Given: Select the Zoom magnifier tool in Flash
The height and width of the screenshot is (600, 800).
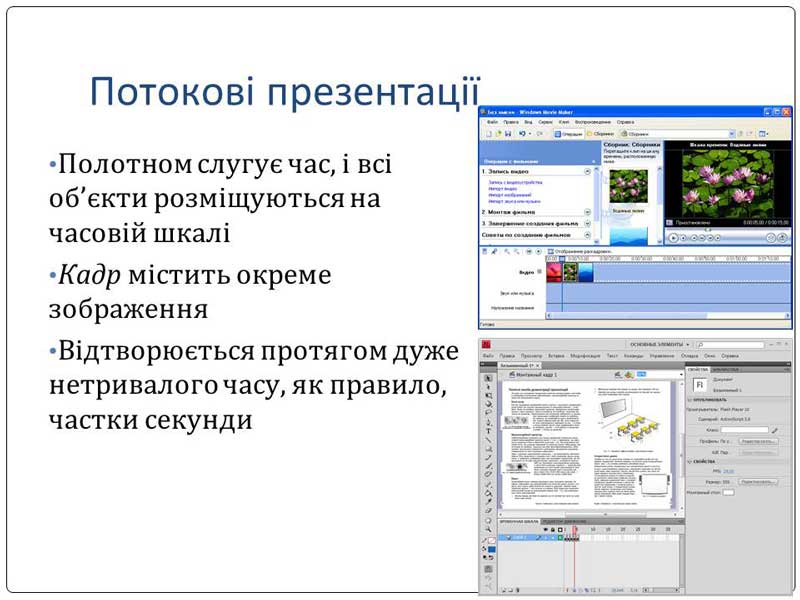Looking at the screenshot, I should [x=488, y=529].
